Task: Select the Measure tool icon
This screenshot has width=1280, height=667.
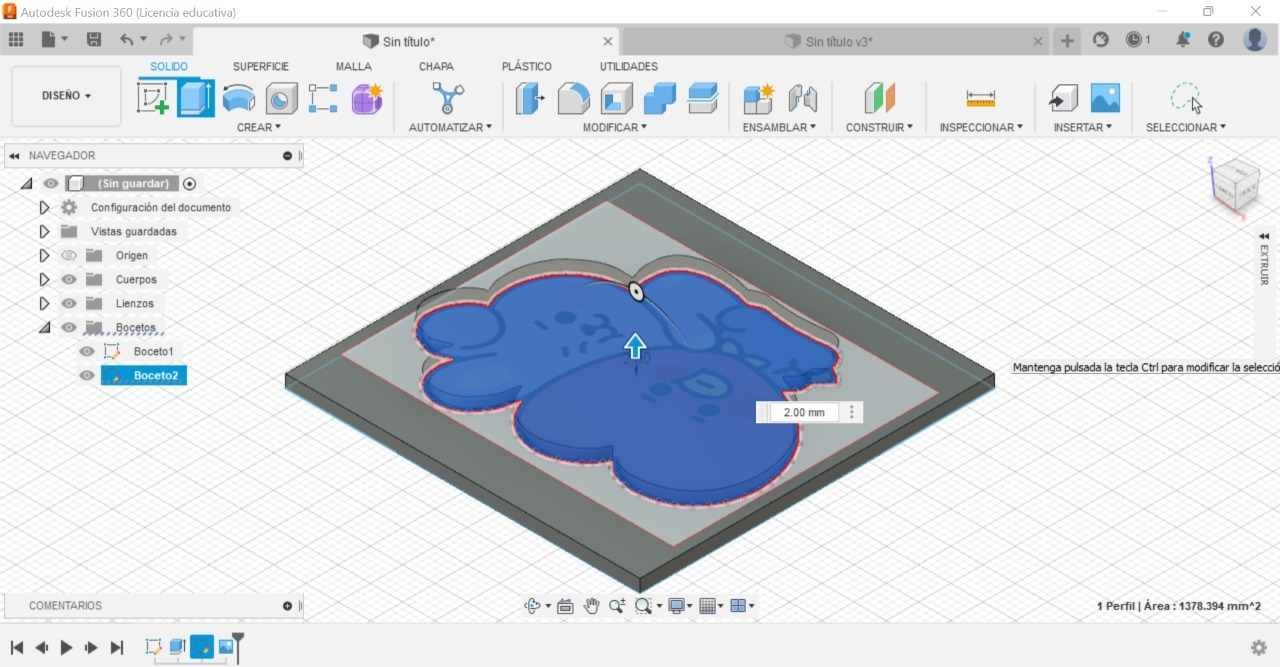Action: (981, 98)
